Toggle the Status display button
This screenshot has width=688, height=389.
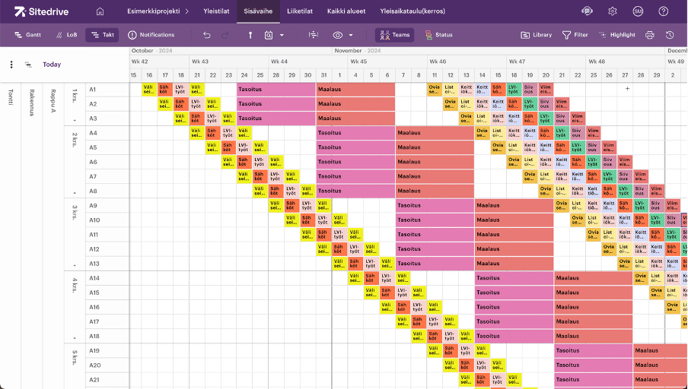[x=438, y=35]
